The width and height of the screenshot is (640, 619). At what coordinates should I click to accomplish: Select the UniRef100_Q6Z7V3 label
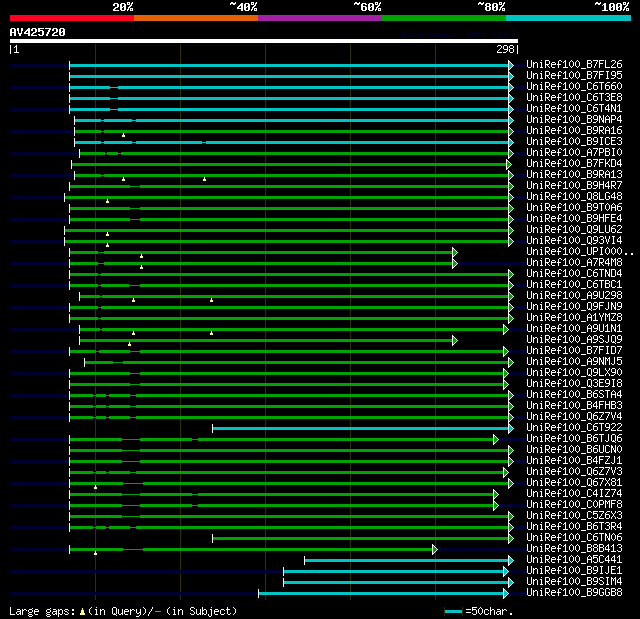pyautogui.click(x=574, y=472)
